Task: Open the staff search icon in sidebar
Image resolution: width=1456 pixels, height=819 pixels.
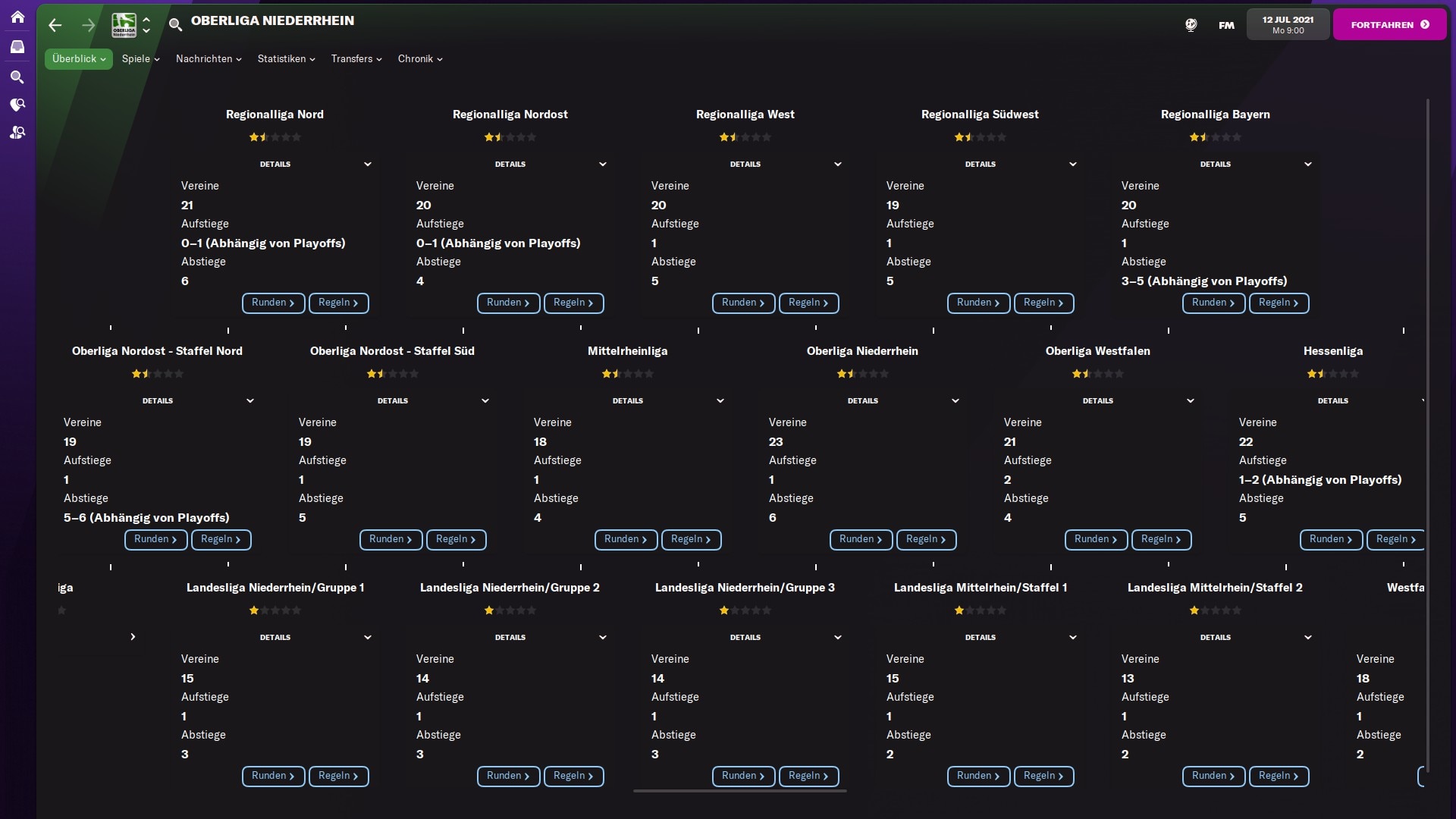Action: (x=17, y=133)
